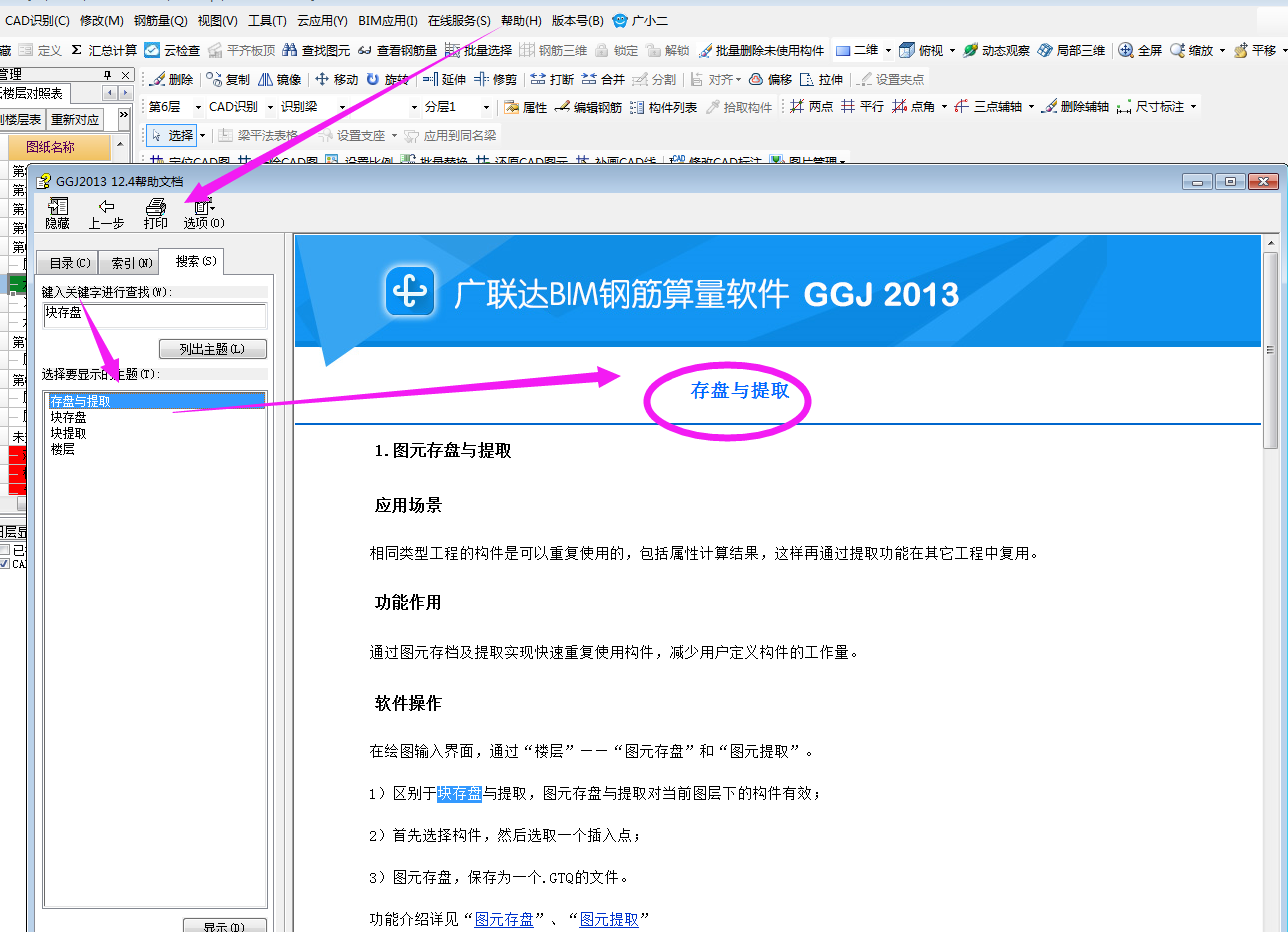Image resolution: width=1288 pixels, height=932 pixels.
Task: Select 块提取 topic in results list
Action: pyautogui.click(x=69, y=433)
